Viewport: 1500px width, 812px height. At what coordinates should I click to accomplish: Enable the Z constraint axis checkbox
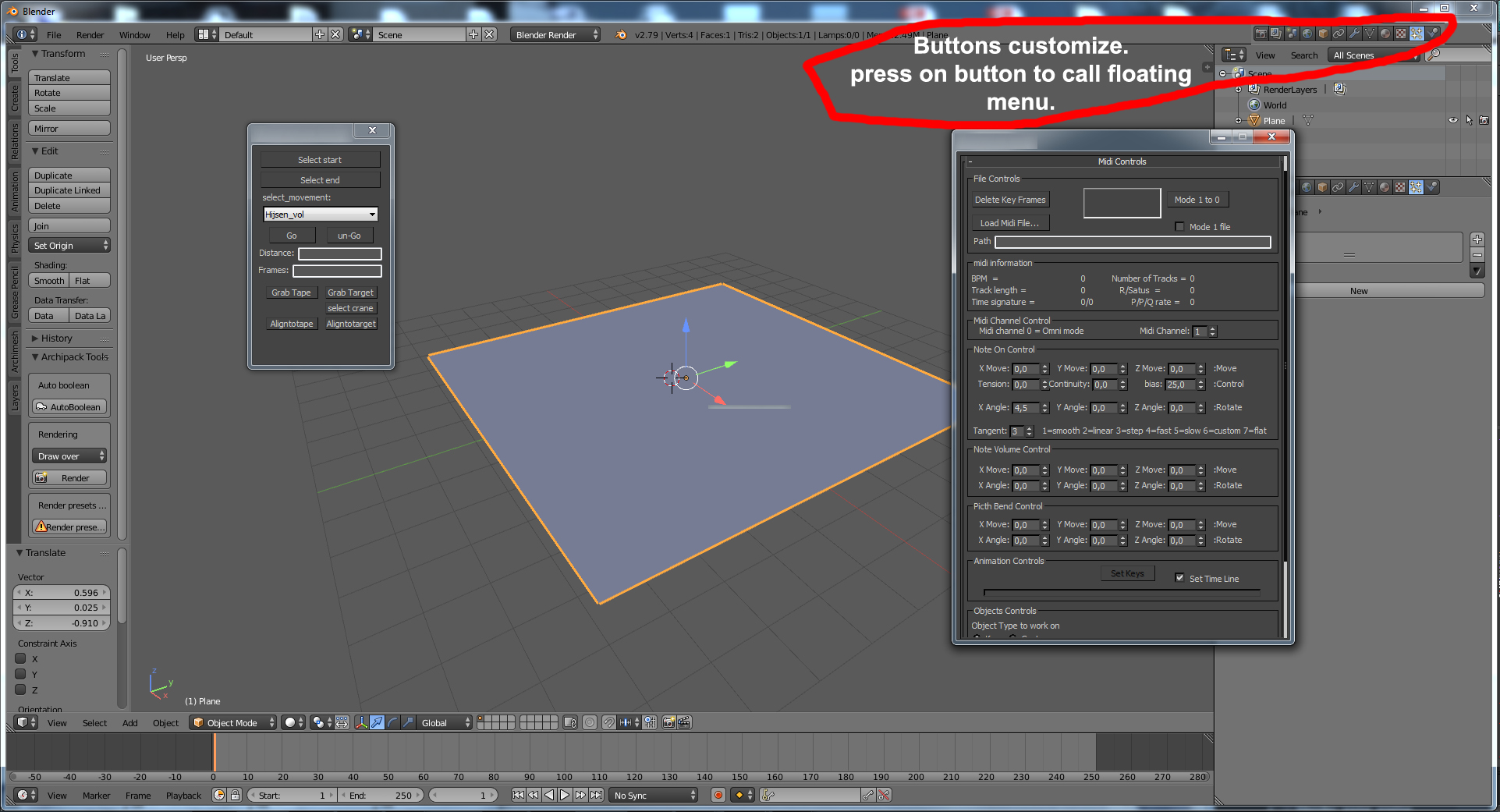tap(21, 690)
